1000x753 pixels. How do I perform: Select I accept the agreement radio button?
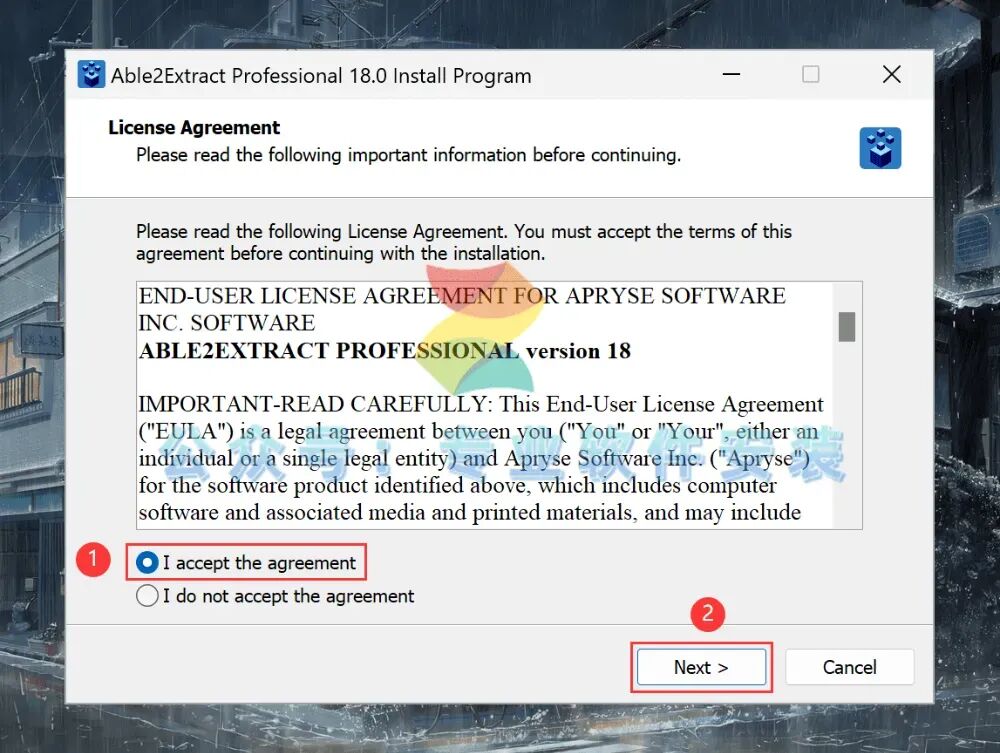(147, 563)
